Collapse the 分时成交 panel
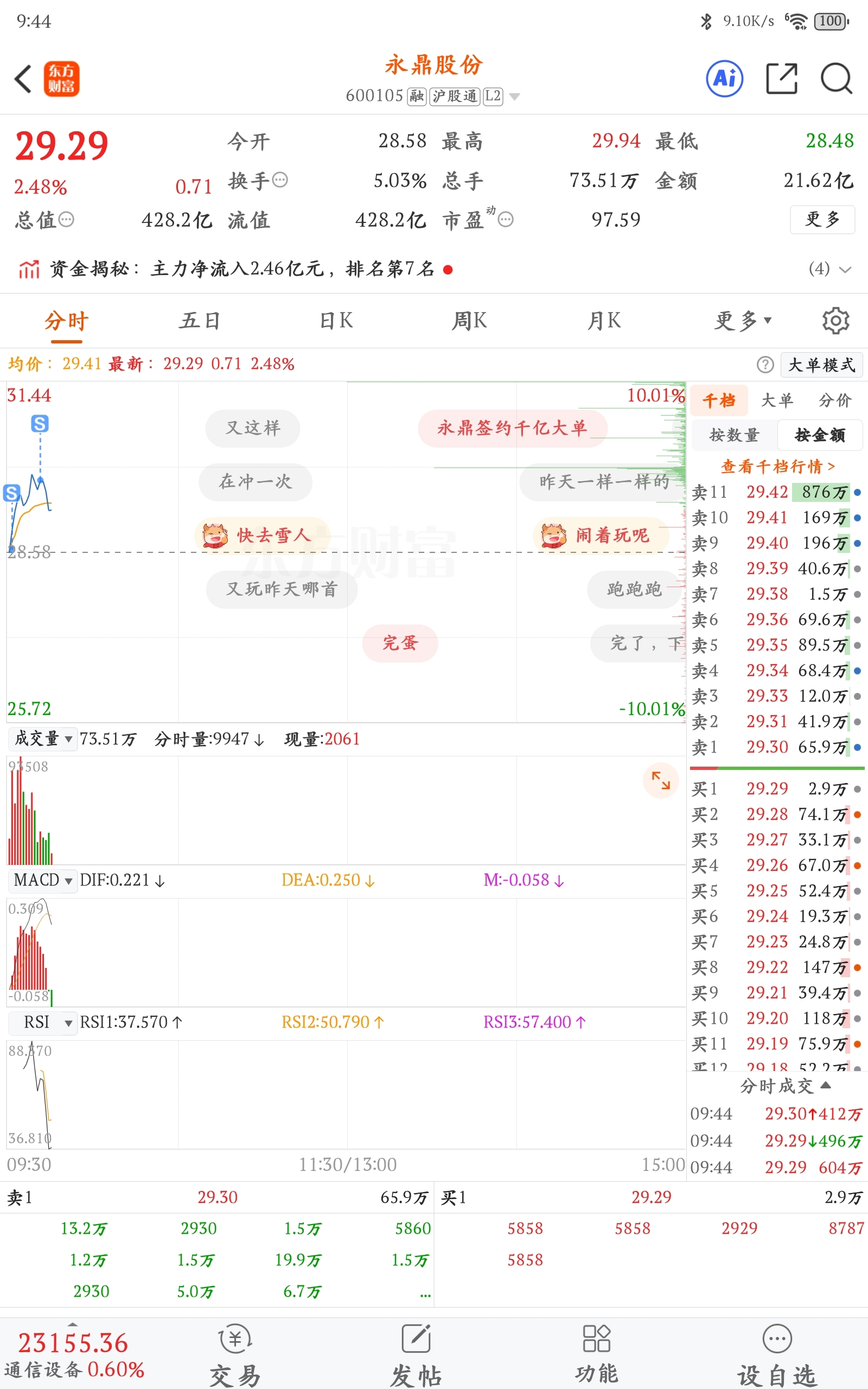This screenshot has height=1389, width=868. point(785,1085)
